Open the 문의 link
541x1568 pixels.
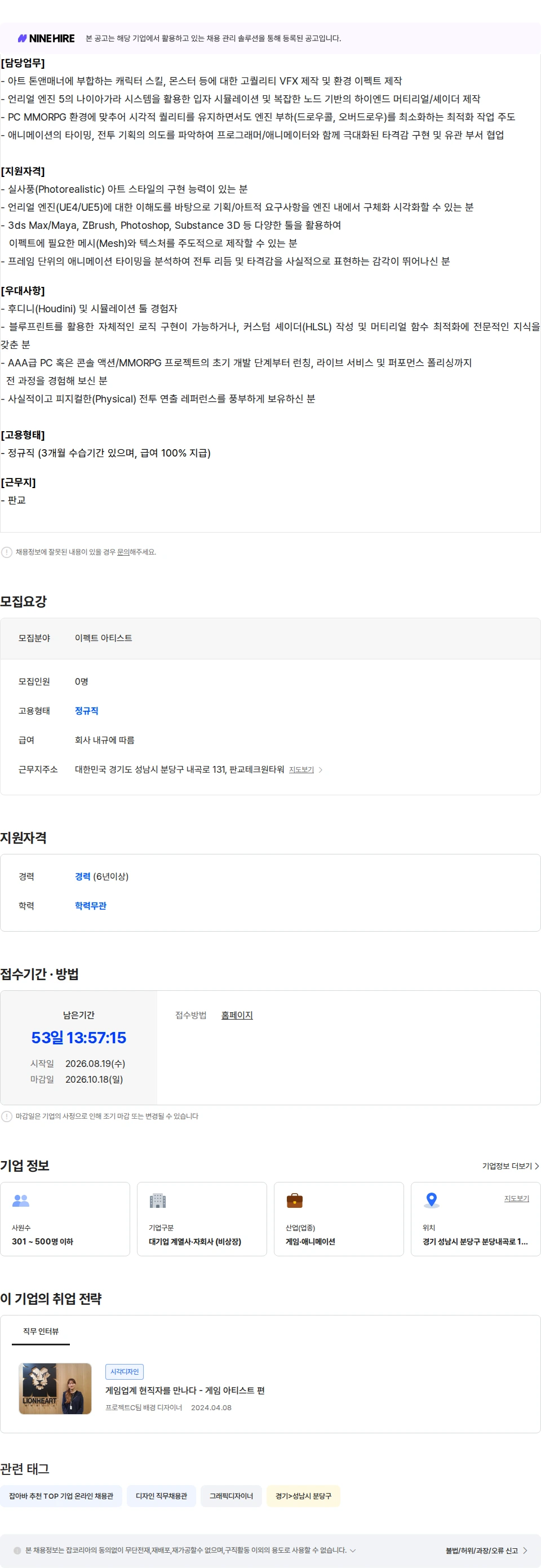(x=123, y=552)
